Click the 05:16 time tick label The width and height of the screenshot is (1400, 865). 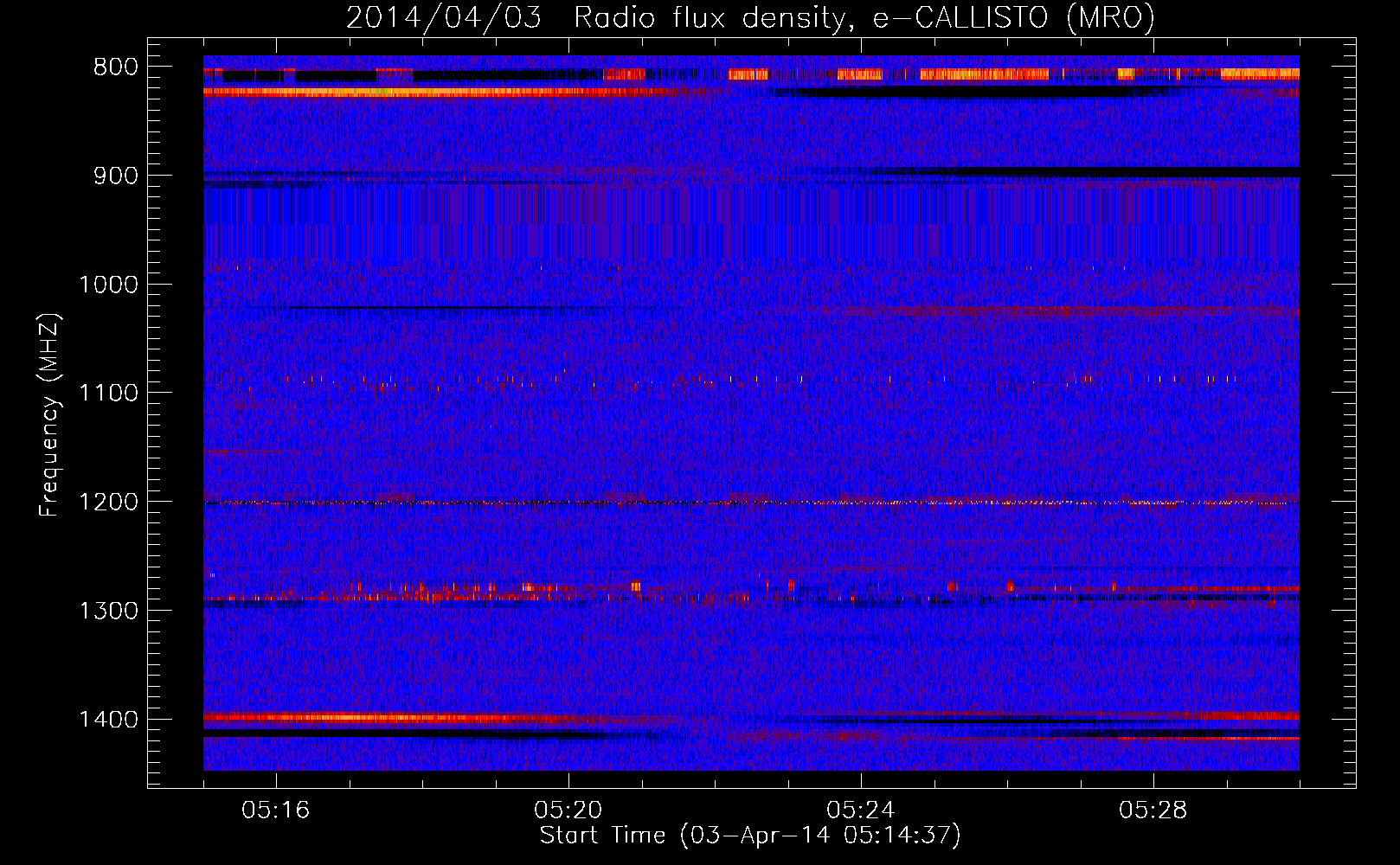(x=276, y=811)
